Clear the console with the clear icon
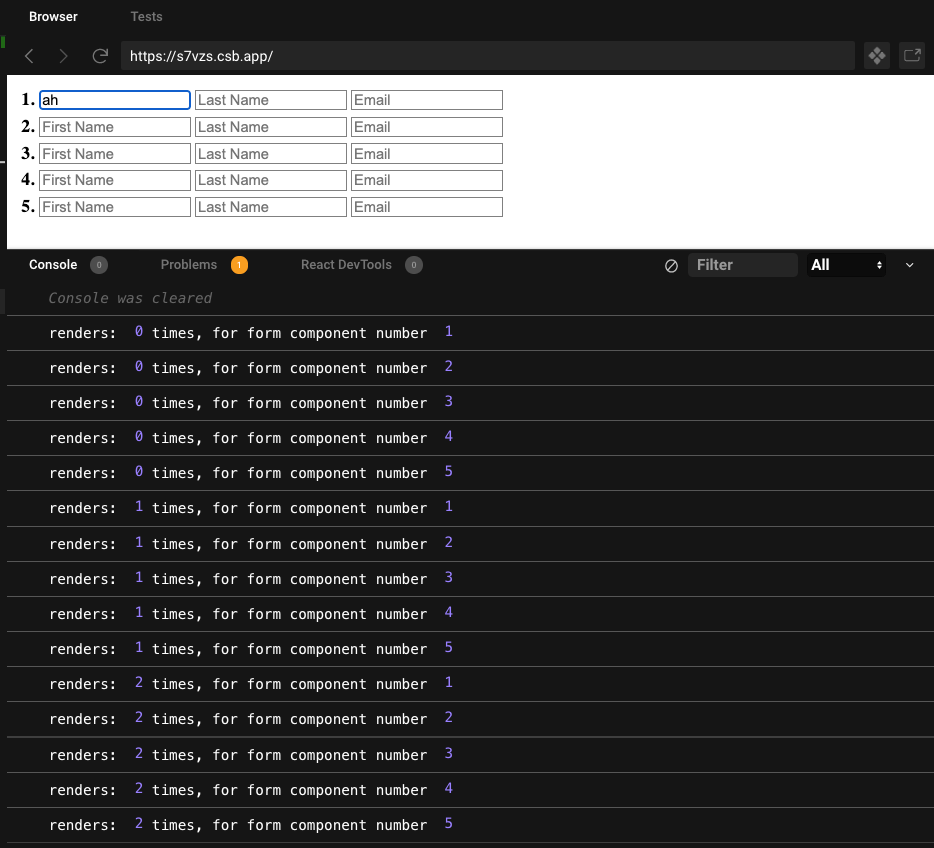Viewport: 934px width, 848px height. [672, 265]
